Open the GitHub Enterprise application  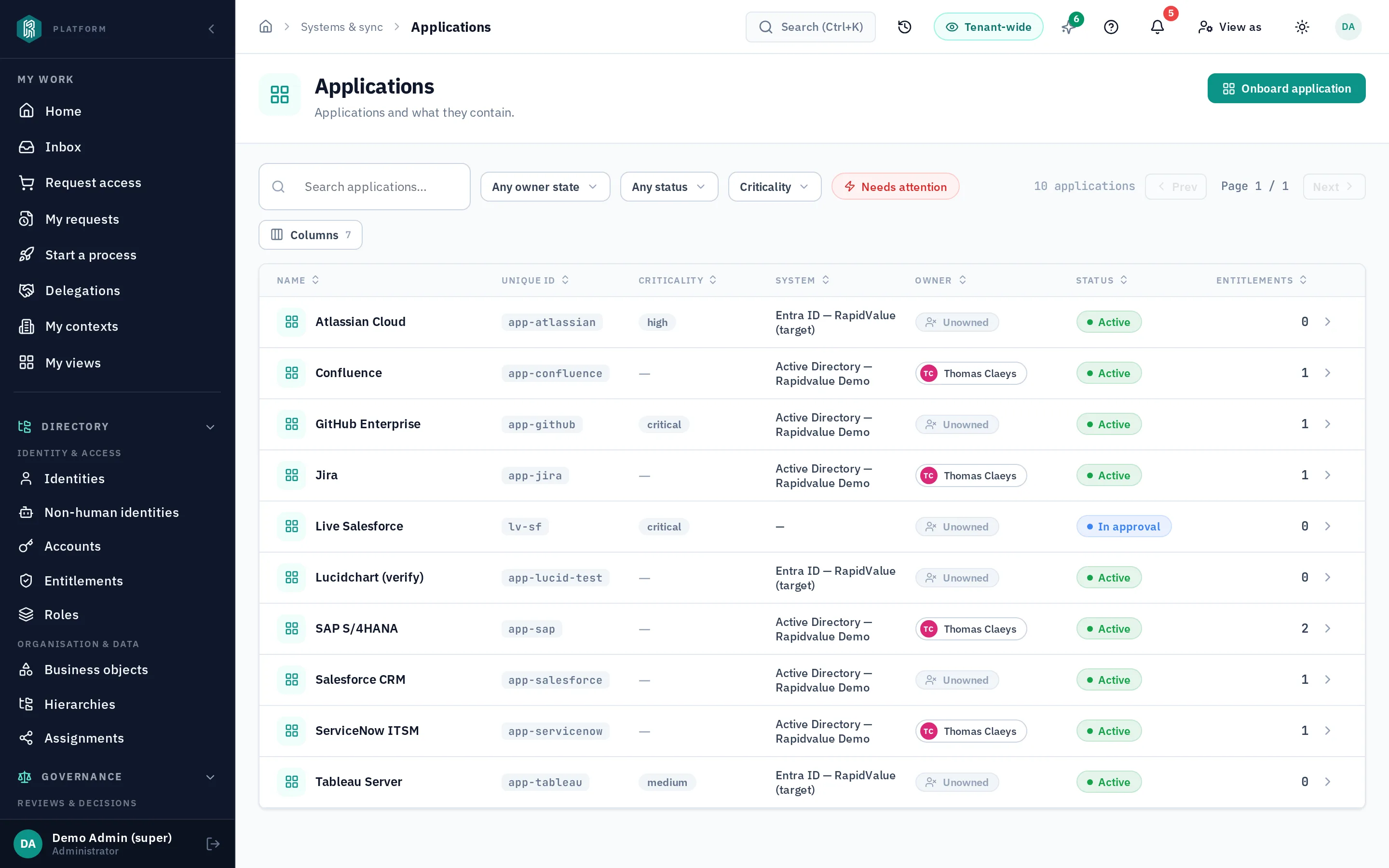[x=368, y=424]
